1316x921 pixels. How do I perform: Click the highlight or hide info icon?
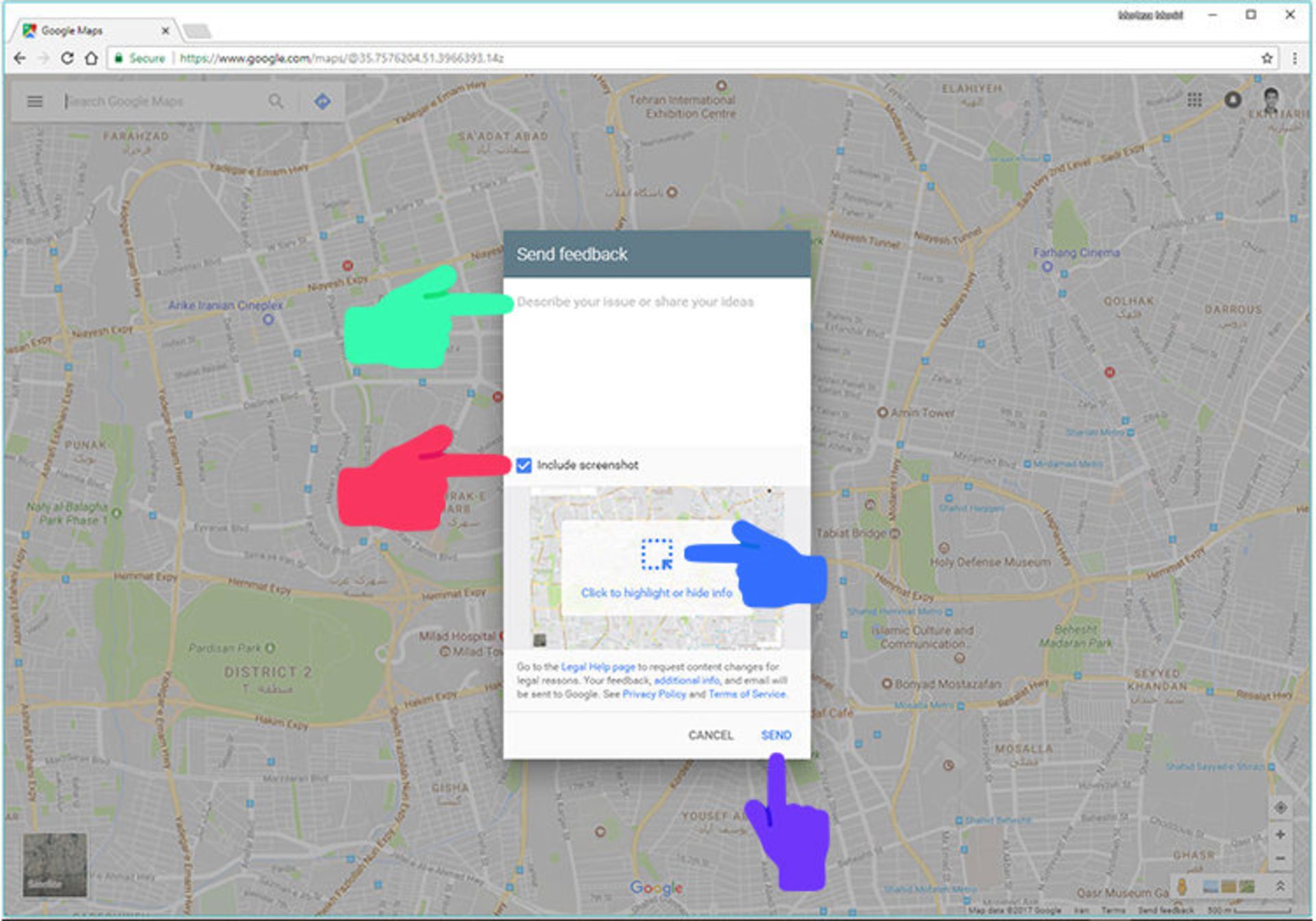point(657,554)
